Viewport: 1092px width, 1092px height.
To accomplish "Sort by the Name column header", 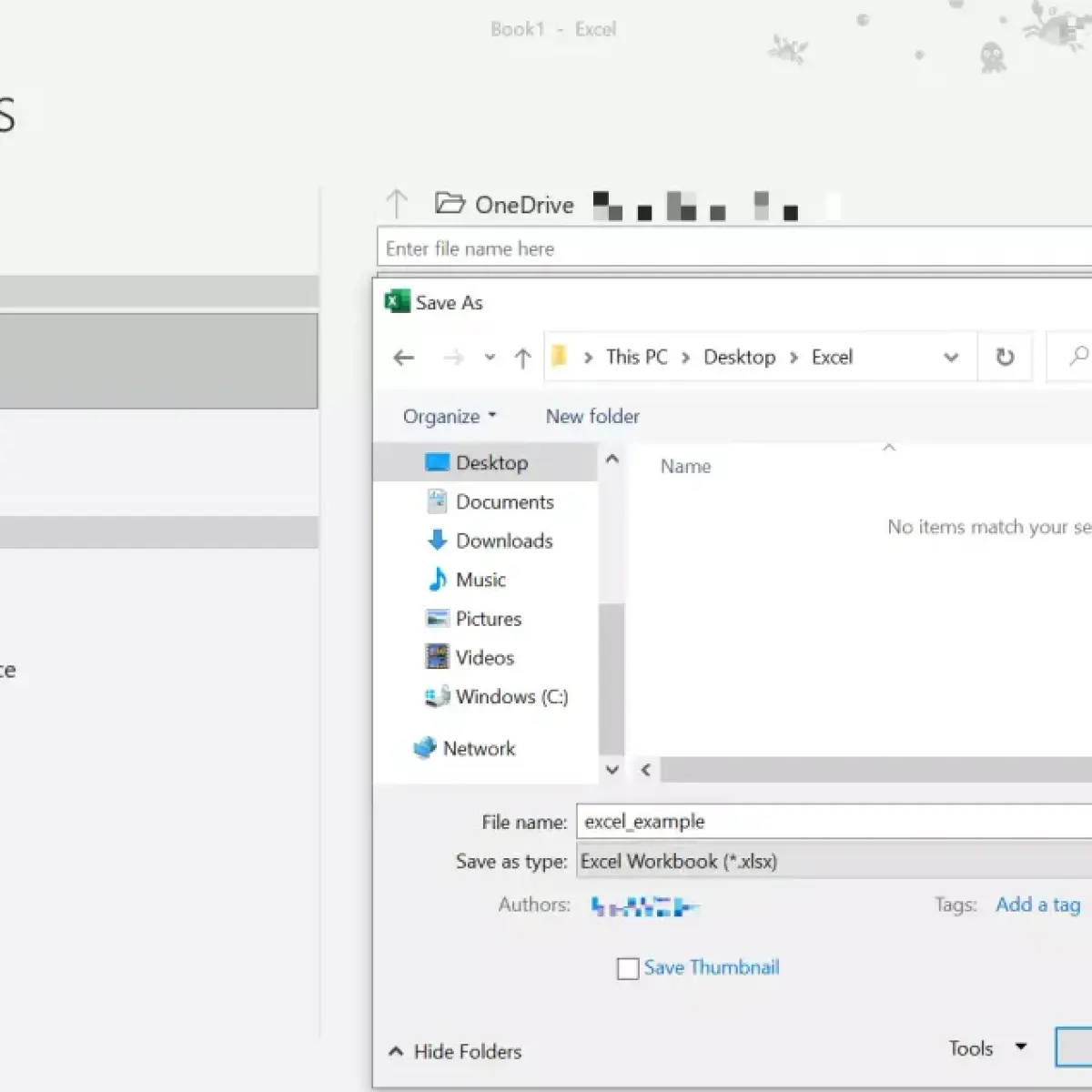I will (x=686, y=466).
